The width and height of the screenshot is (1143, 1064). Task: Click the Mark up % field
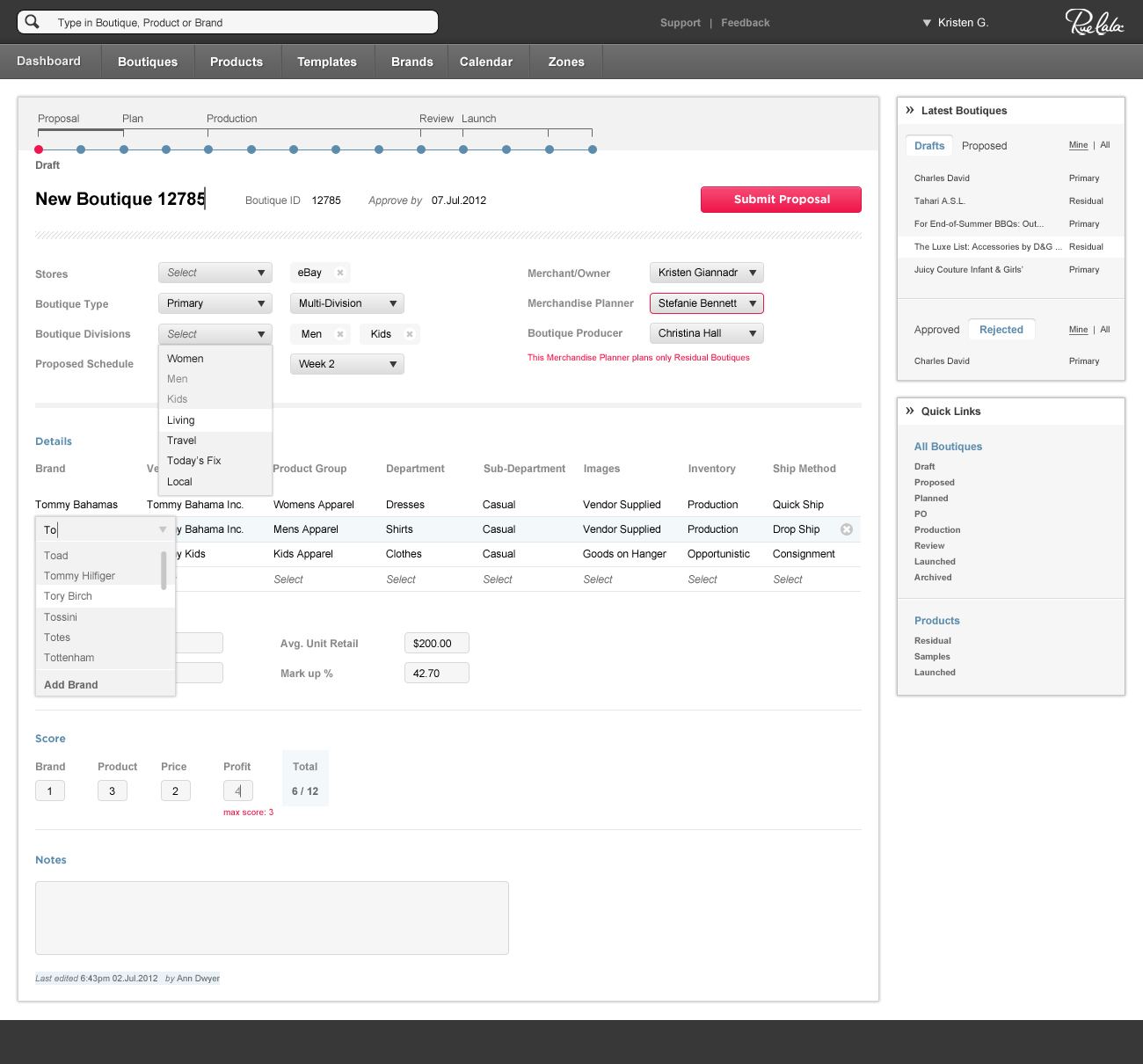click(437, 674)
